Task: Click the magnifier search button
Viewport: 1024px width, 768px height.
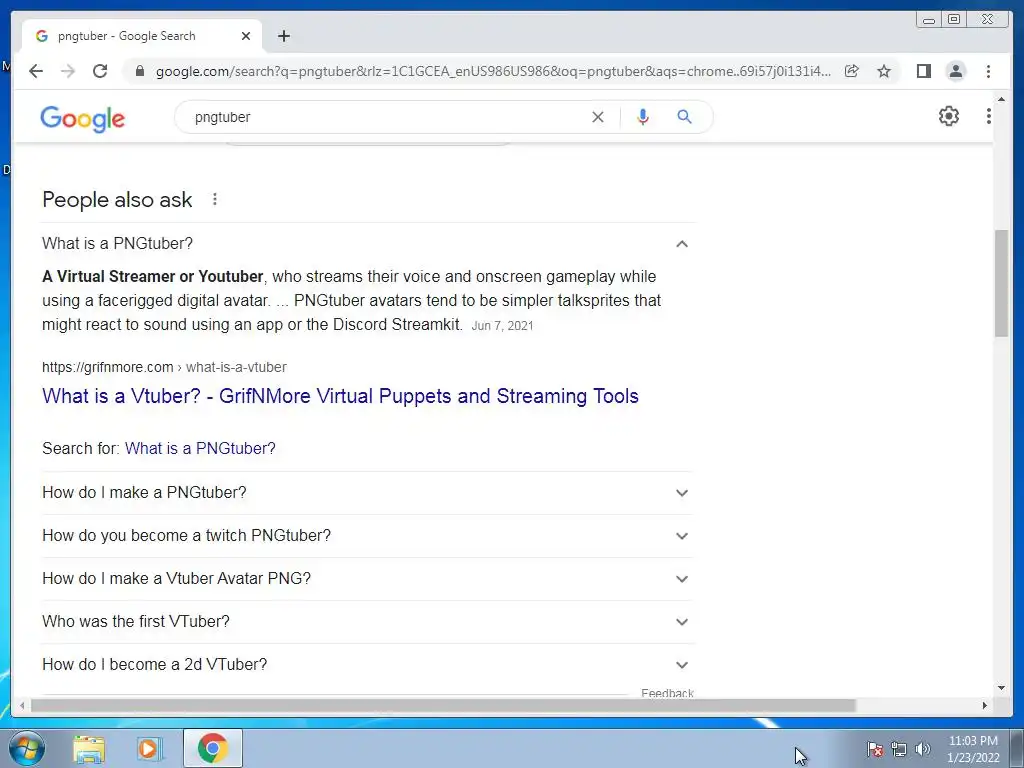Action: 684,117
